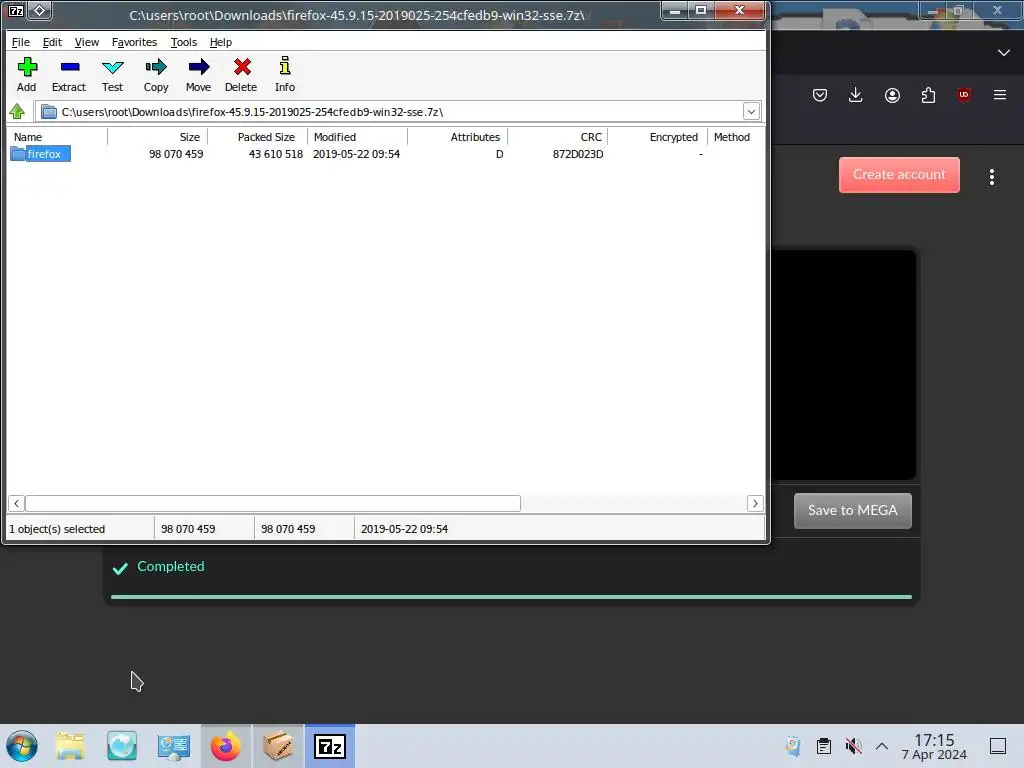Screen dimensions: 1024x768
Task: Click the archive path address field
Action: tap(391, 112)
